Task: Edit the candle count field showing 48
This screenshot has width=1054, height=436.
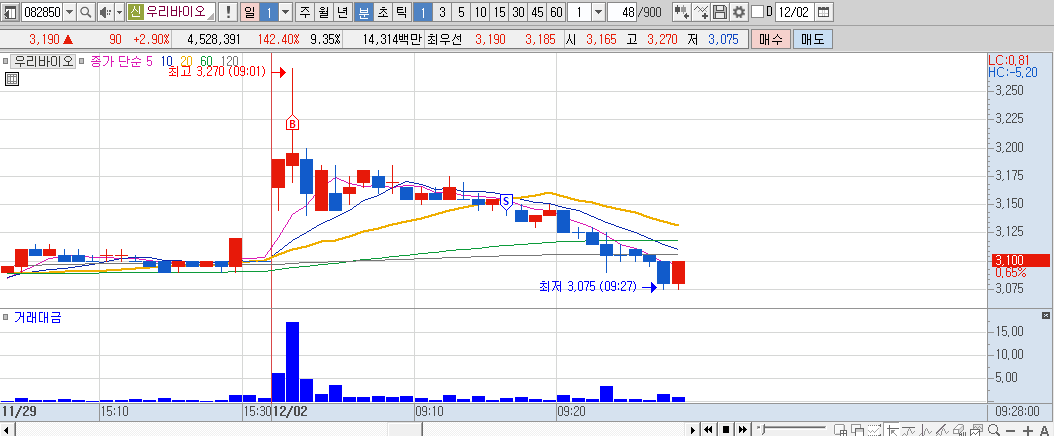Action: 620,12
